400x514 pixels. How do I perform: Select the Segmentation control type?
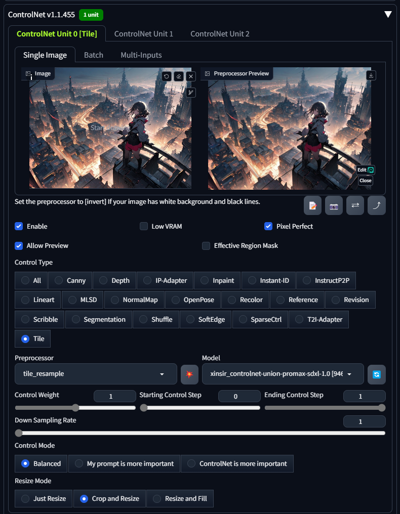coord(99,319)
